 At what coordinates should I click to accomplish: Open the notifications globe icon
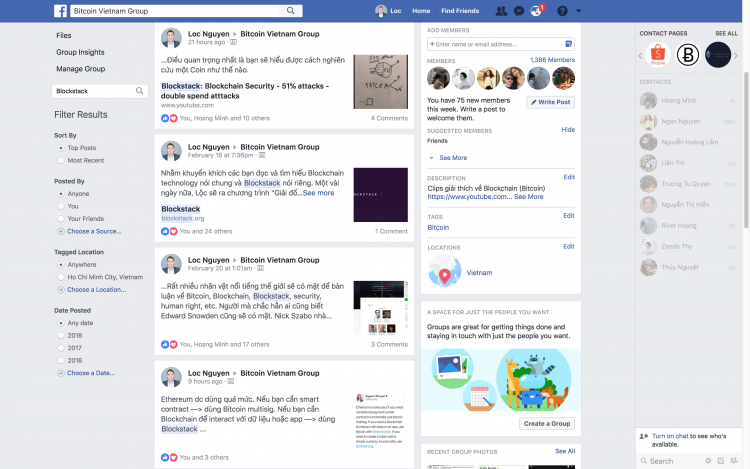click(536, 11)
